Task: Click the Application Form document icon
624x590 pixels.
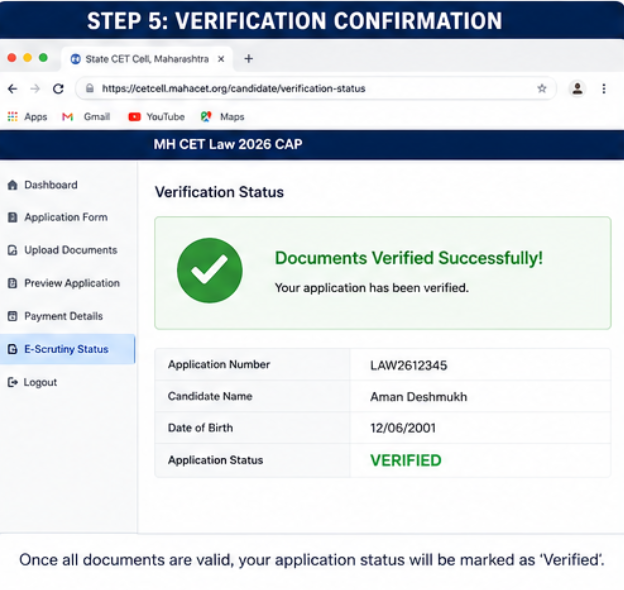Action: point(13,217)
